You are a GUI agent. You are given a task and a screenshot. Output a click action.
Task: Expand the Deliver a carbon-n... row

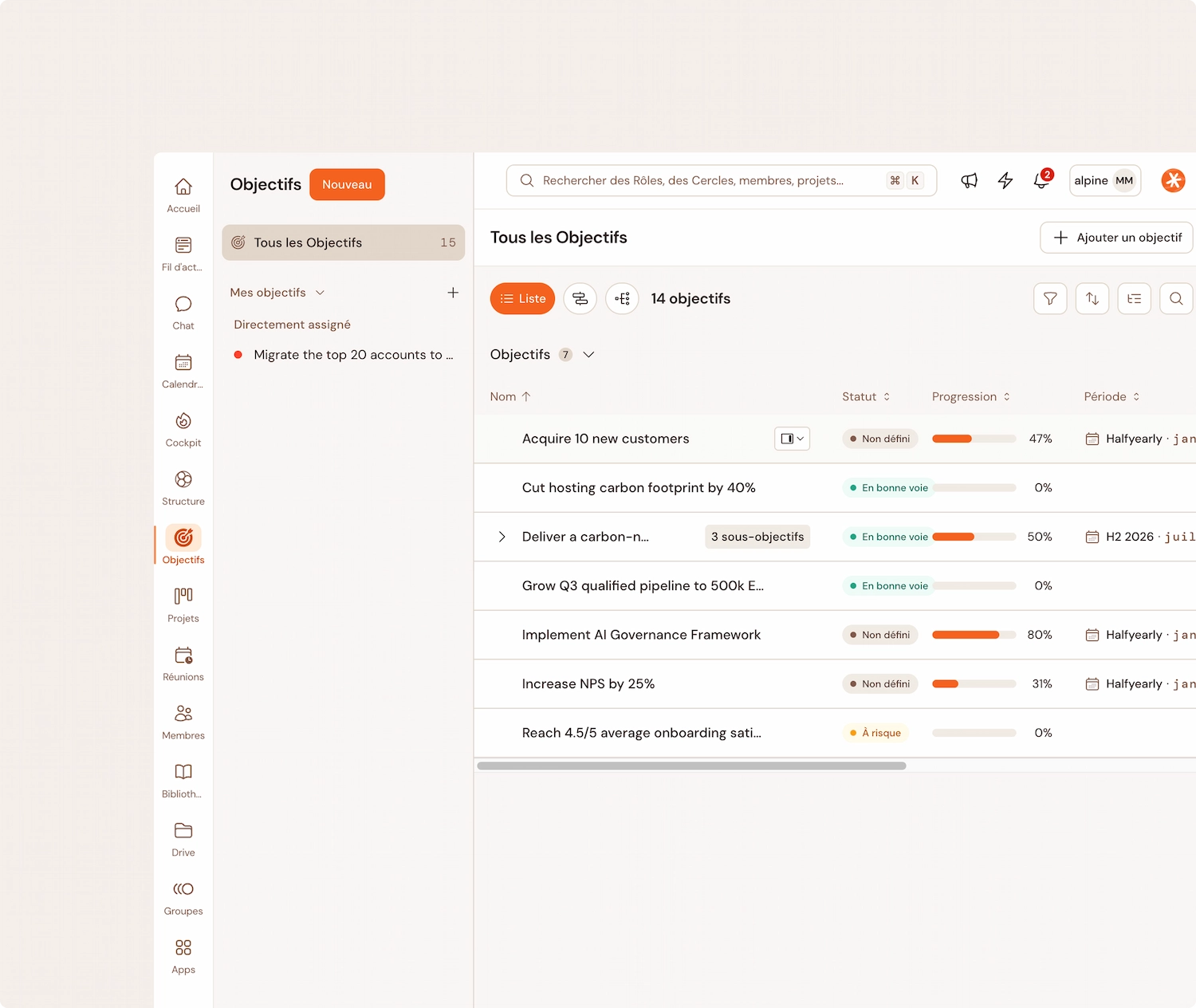502,537
